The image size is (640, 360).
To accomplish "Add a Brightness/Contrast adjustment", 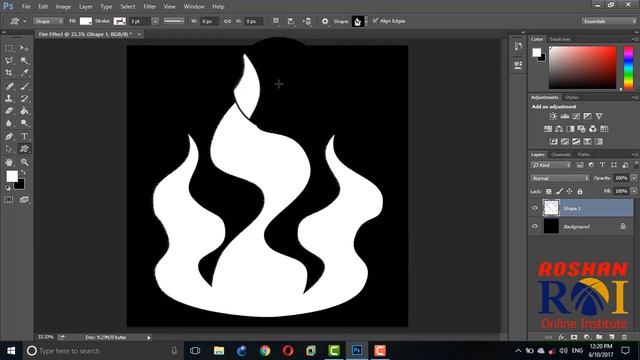I will 553,116.
